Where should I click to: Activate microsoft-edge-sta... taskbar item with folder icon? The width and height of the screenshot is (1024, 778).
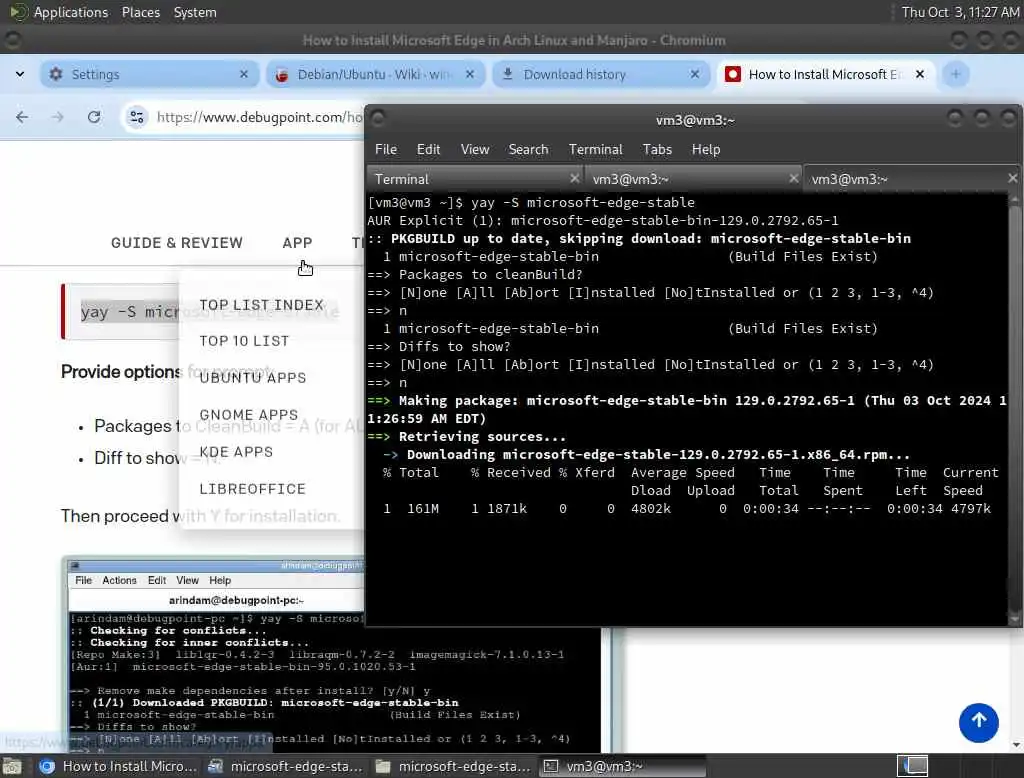click(x=454, y=766)
